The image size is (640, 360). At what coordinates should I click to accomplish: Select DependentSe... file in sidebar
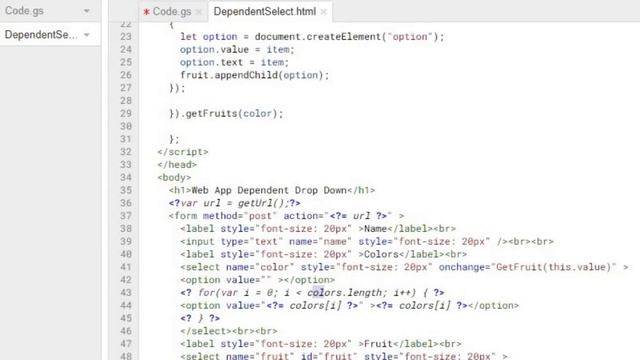(41, 35)
